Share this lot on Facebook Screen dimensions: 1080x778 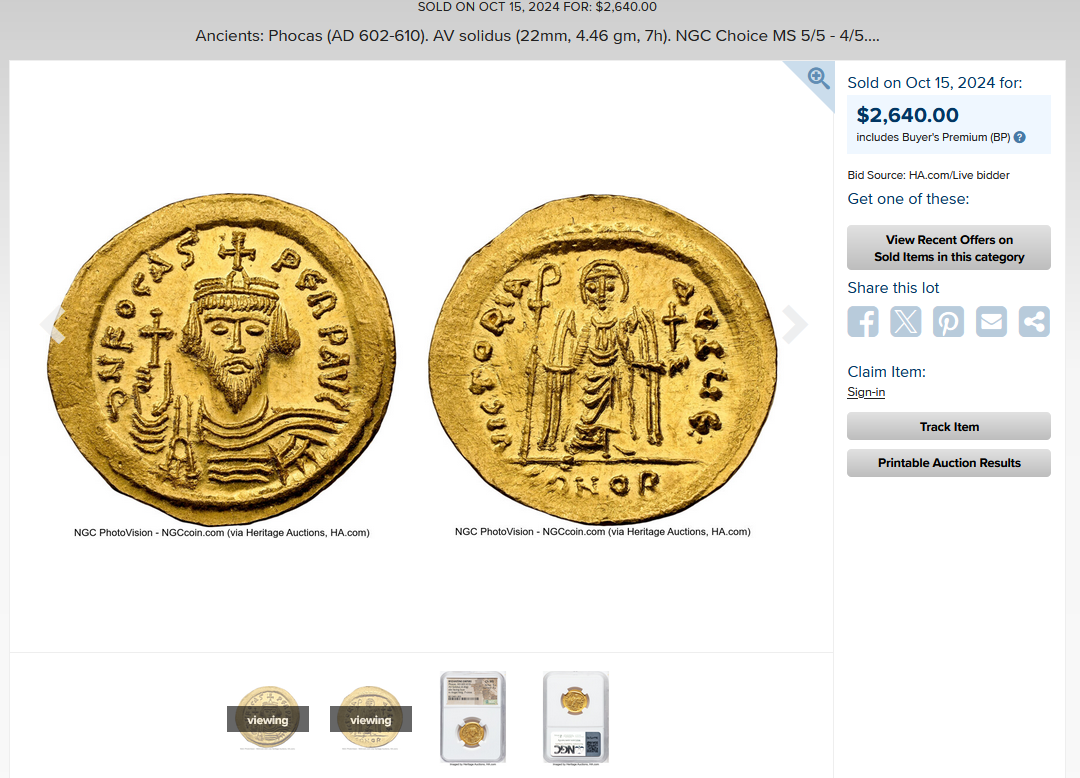(863, 322)
